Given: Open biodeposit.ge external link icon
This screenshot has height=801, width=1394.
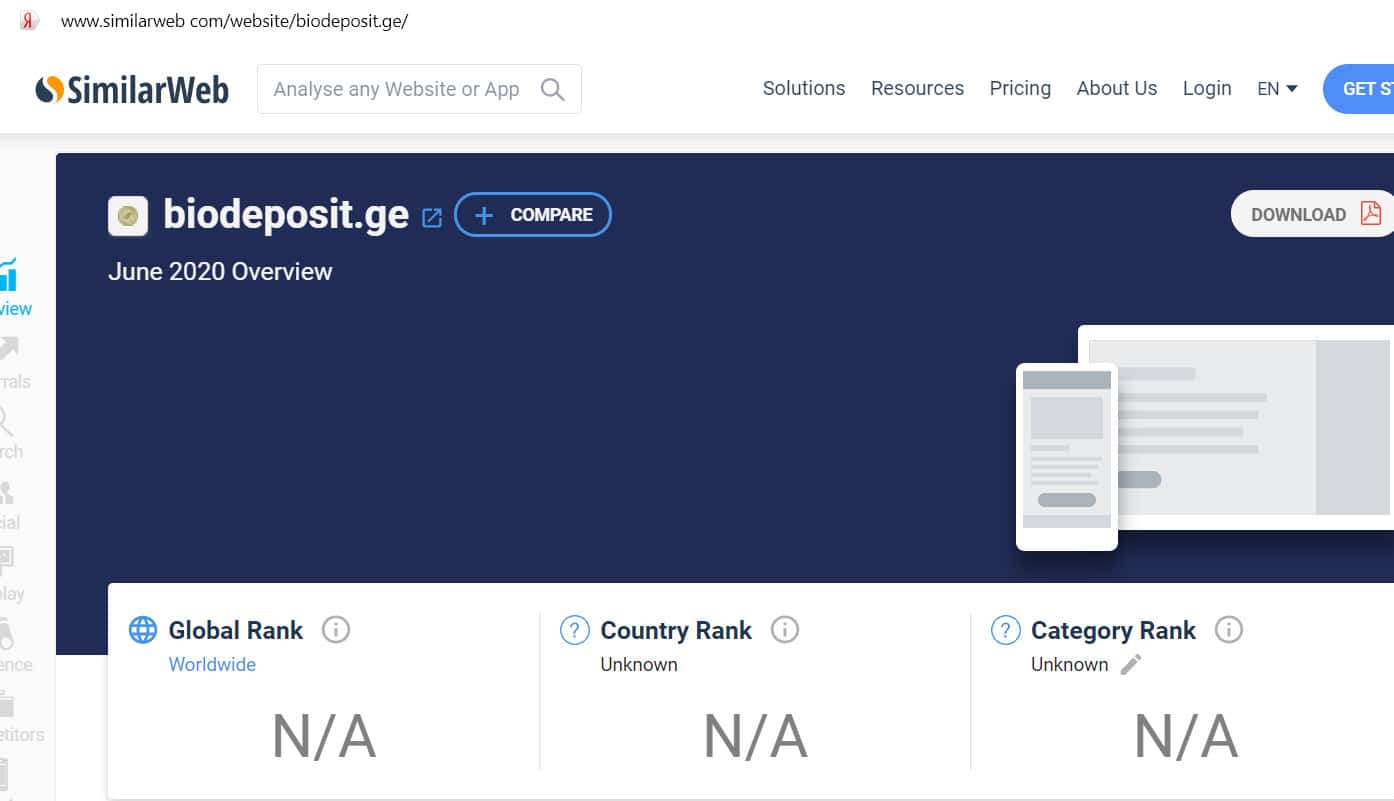Looking at the screenshot, I should pos(432,217).
